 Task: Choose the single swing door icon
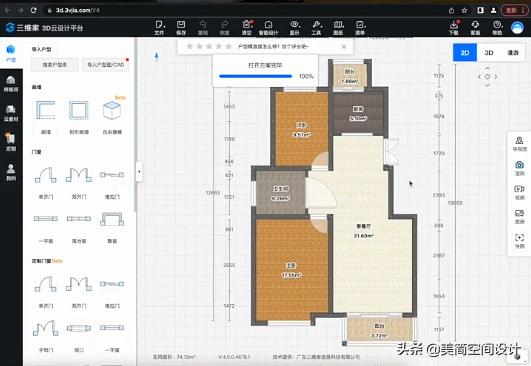coord(46,175)
